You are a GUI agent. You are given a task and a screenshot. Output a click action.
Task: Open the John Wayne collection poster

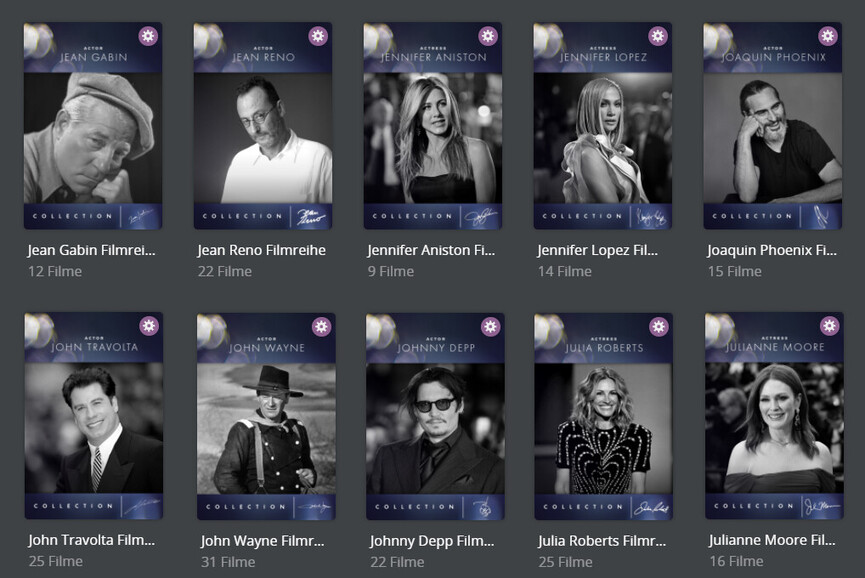(266, 416)
